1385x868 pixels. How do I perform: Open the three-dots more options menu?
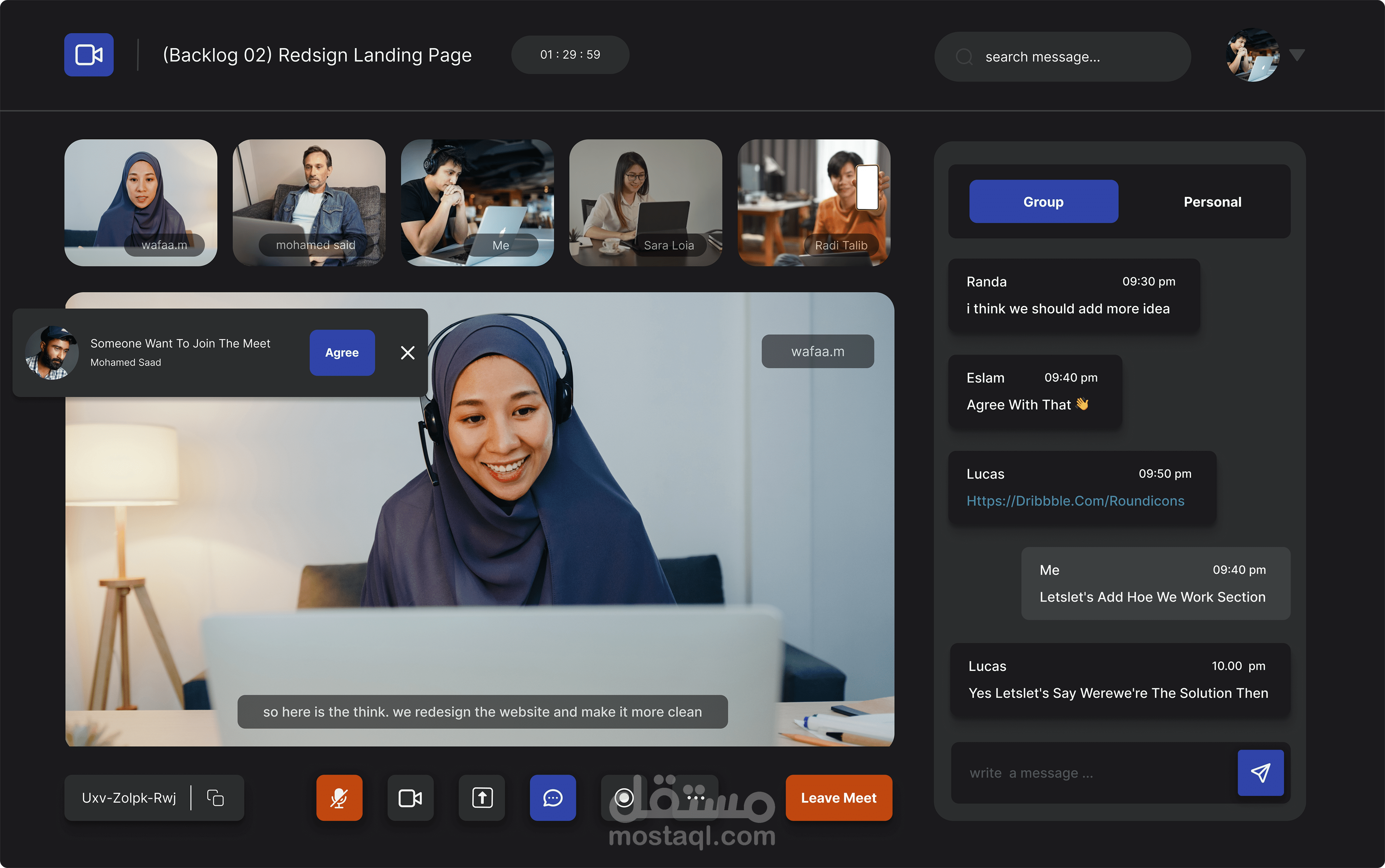pos(695,797)
